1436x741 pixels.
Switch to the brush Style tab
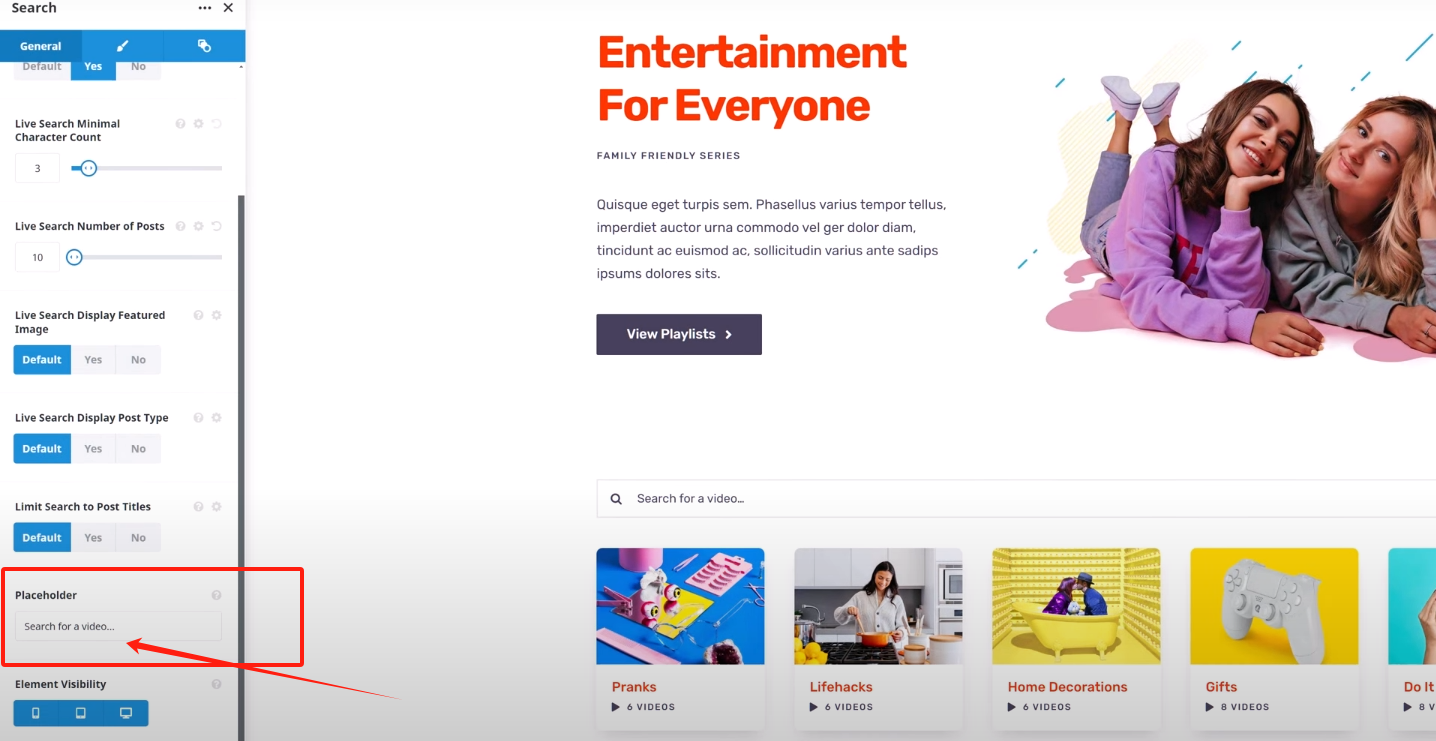click(x=123, y=46)
